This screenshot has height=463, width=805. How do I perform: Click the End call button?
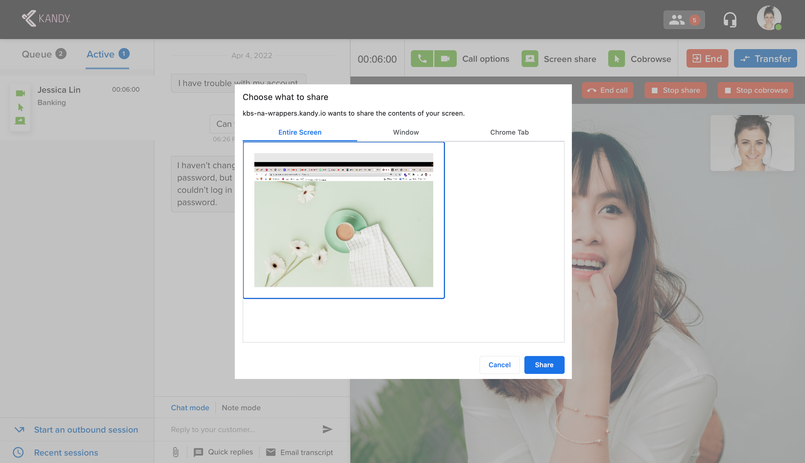point(607,90)
